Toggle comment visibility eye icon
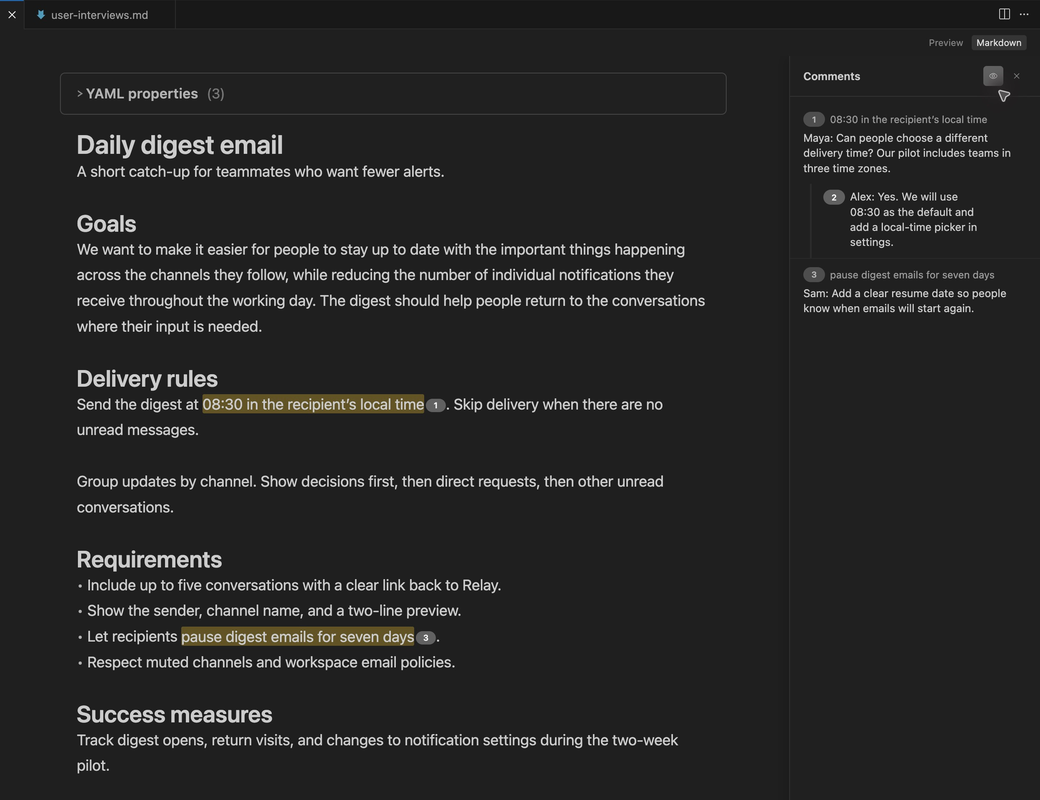The width and height of the screenshot is (1040, 800). point(993,76)
